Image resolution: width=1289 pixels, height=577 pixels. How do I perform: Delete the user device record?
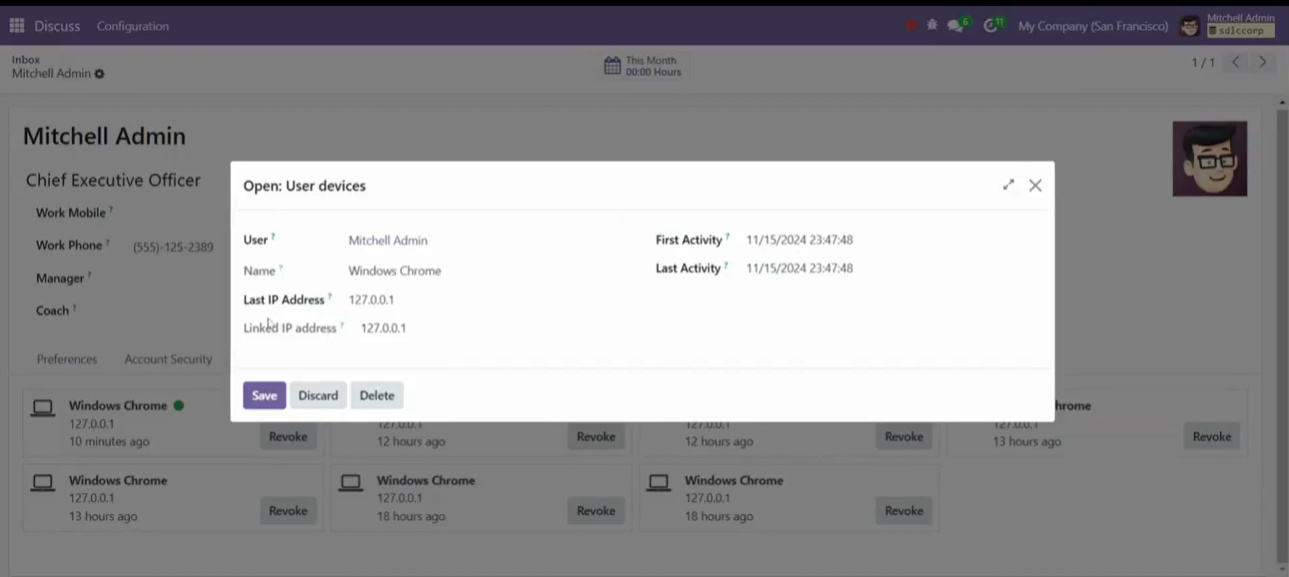pyautogui.click(x=377, y=395)
